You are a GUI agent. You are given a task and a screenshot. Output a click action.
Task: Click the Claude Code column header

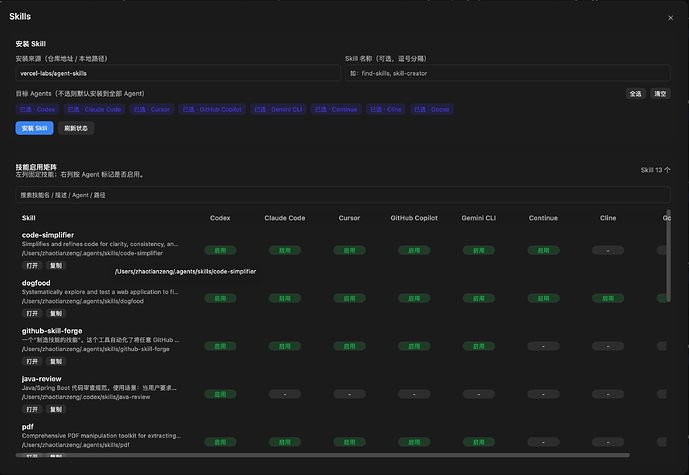coord(285,218)
